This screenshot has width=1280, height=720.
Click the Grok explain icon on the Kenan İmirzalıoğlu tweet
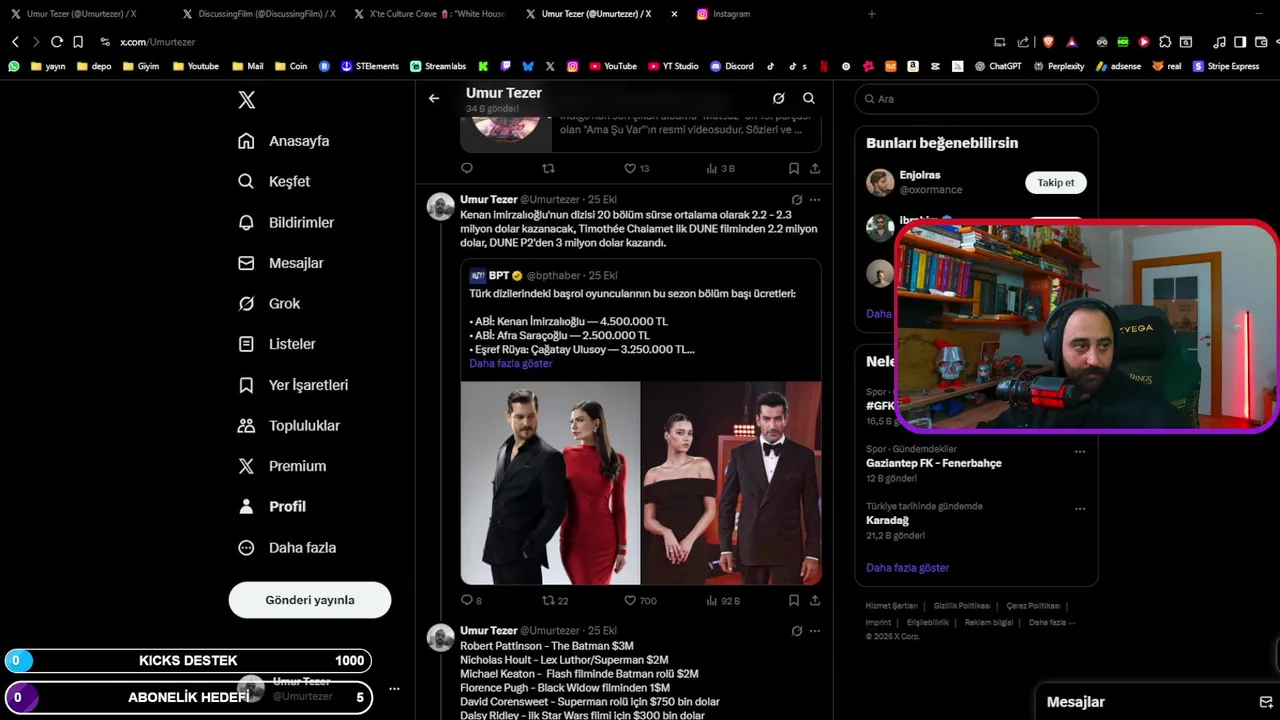(x=797, y=200)
